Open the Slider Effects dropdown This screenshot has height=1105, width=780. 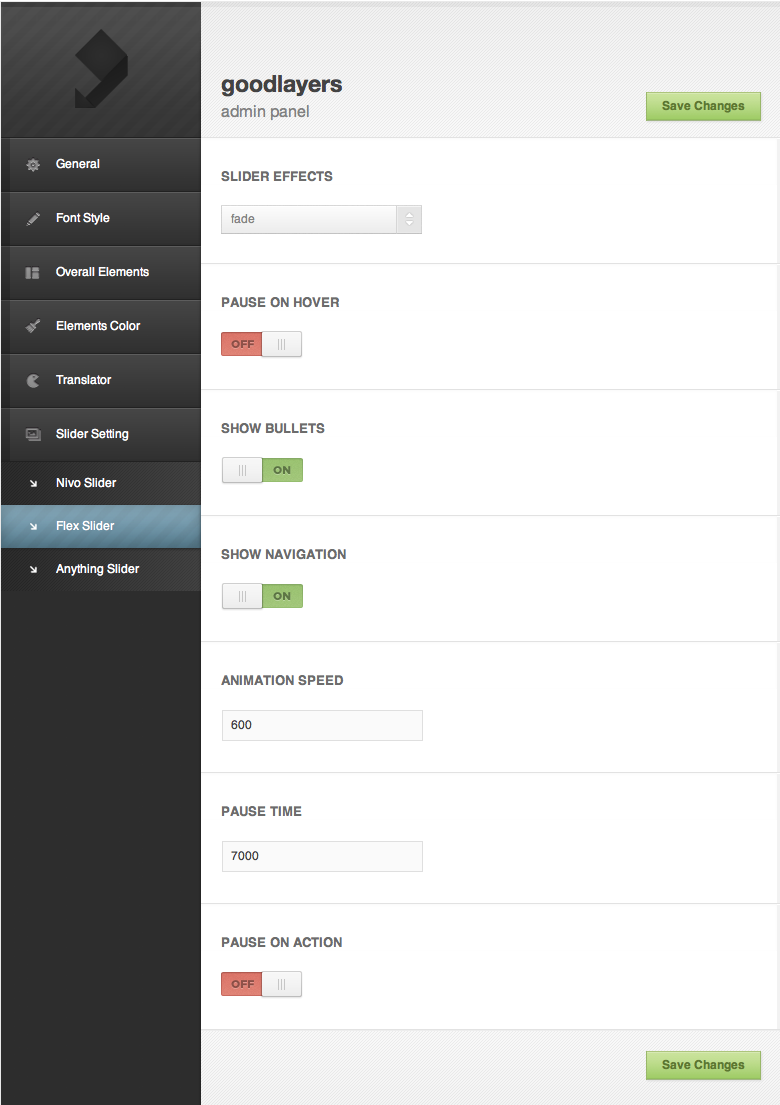tap(321, 219)
